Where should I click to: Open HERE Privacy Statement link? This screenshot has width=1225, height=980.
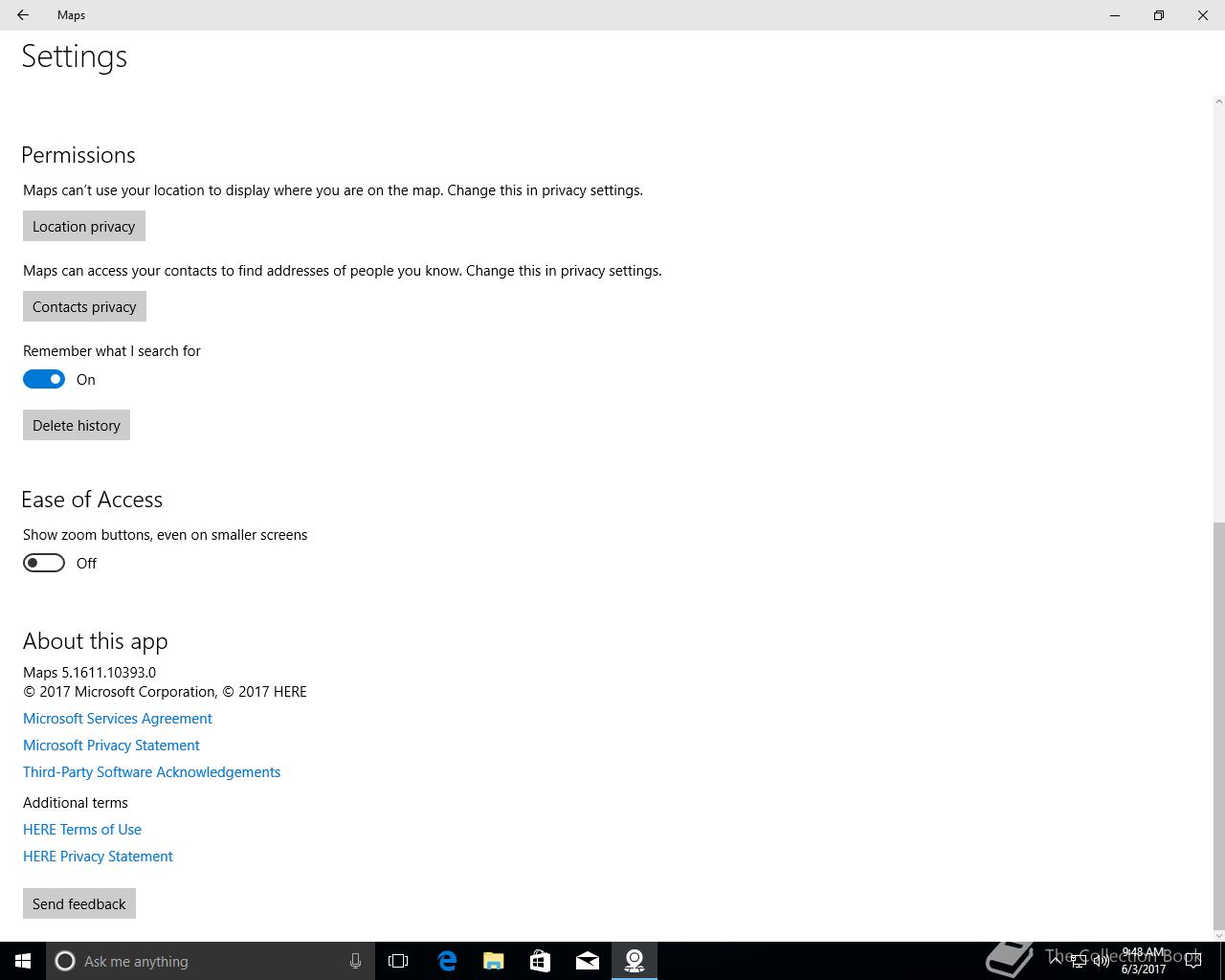tap(98, 856)
